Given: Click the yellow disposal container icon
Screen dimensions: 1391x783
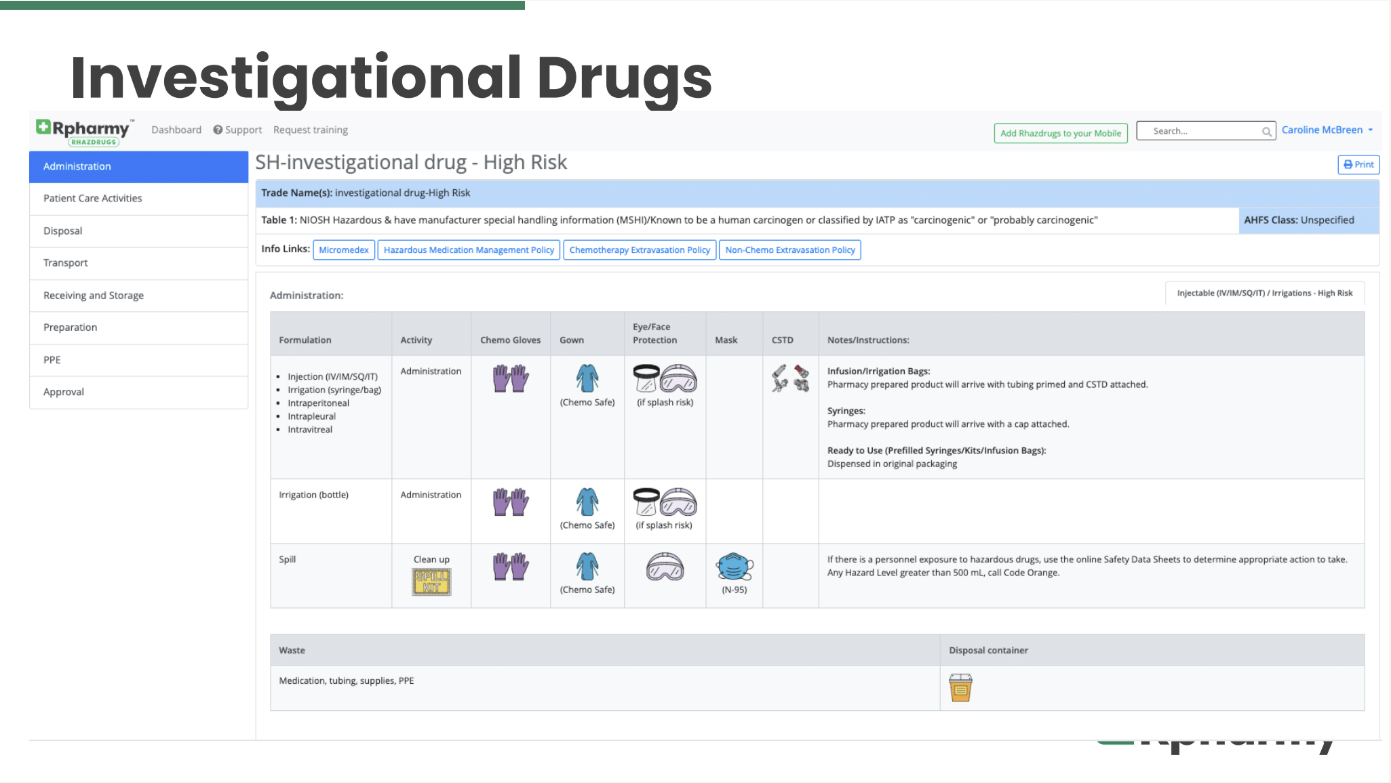Looking at the screenshot, I should pos(961,688).
